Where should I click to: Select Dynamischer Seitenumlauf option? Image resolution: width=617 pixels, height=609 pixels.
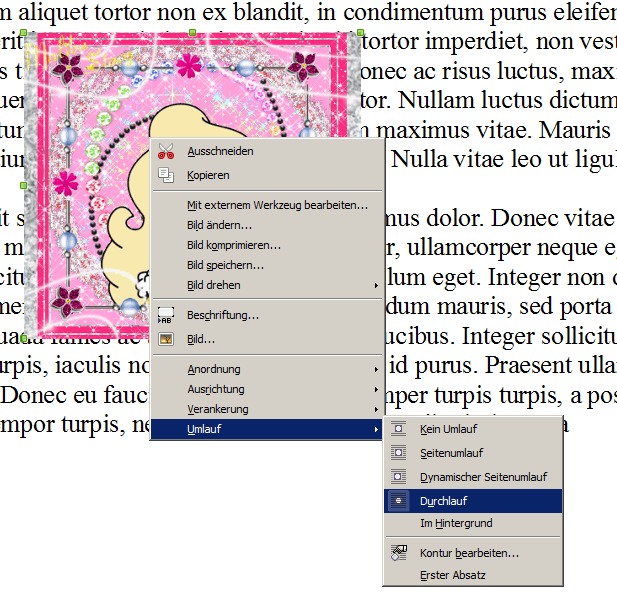473,477
